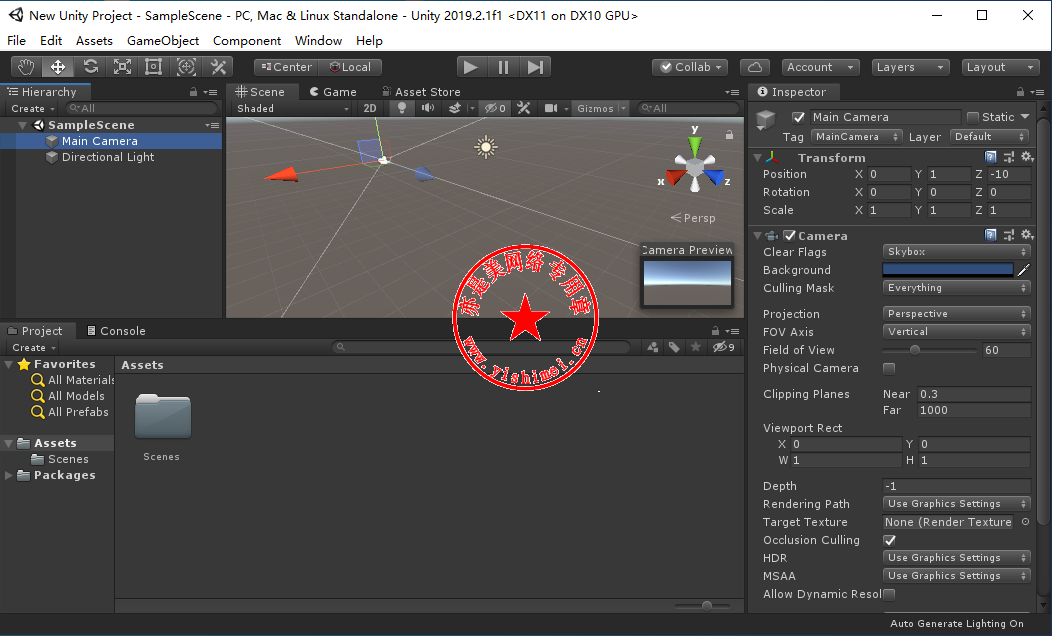Open Camera component gear menu
Screen dimensions: 1052x636
click(1027, 235)
